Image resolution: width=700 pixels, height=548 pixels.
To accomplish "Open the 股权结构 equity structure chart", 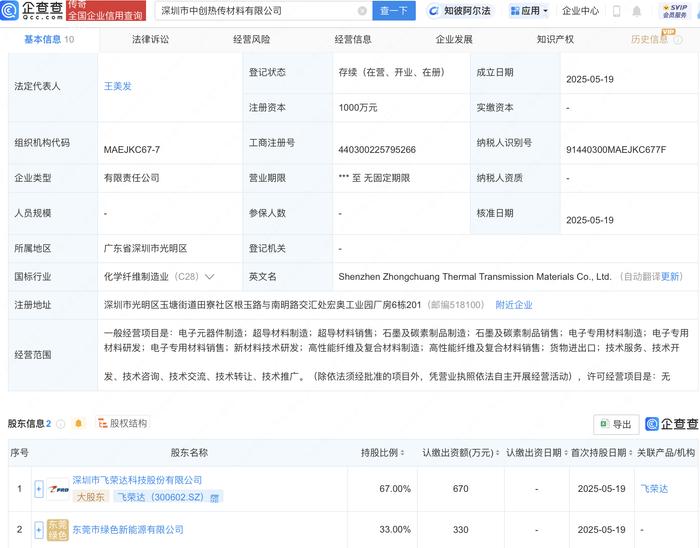I will tap(123, 423).
